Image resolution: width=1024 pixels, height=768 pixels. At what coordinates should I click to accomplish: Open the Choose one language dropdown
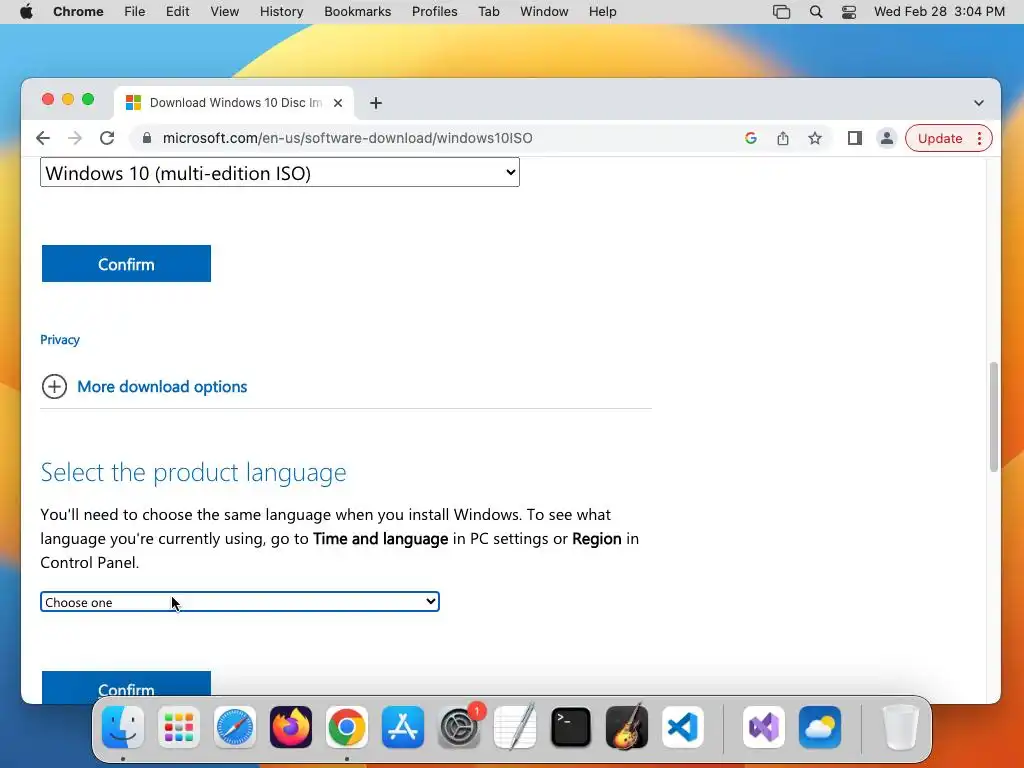coord(240,601)
